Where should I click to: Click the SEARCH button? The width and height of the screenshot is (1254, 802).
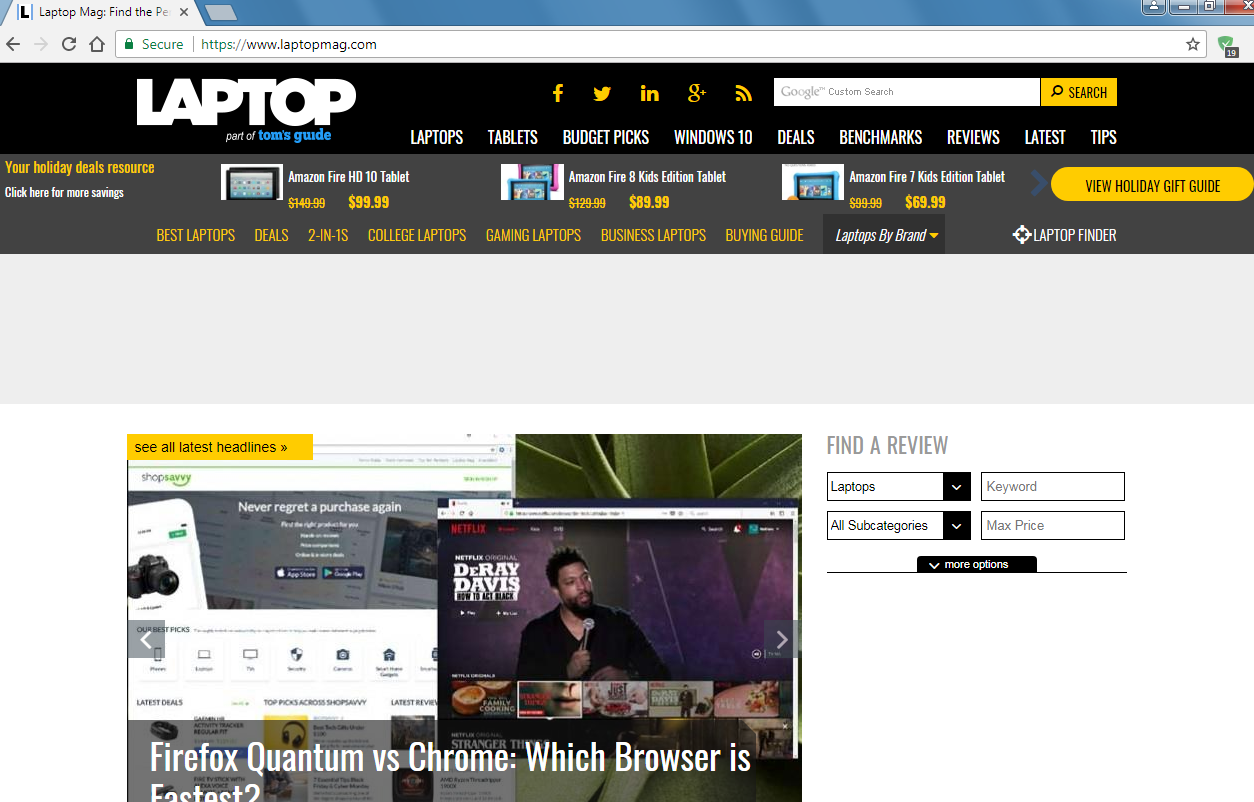click(1079, 92)
